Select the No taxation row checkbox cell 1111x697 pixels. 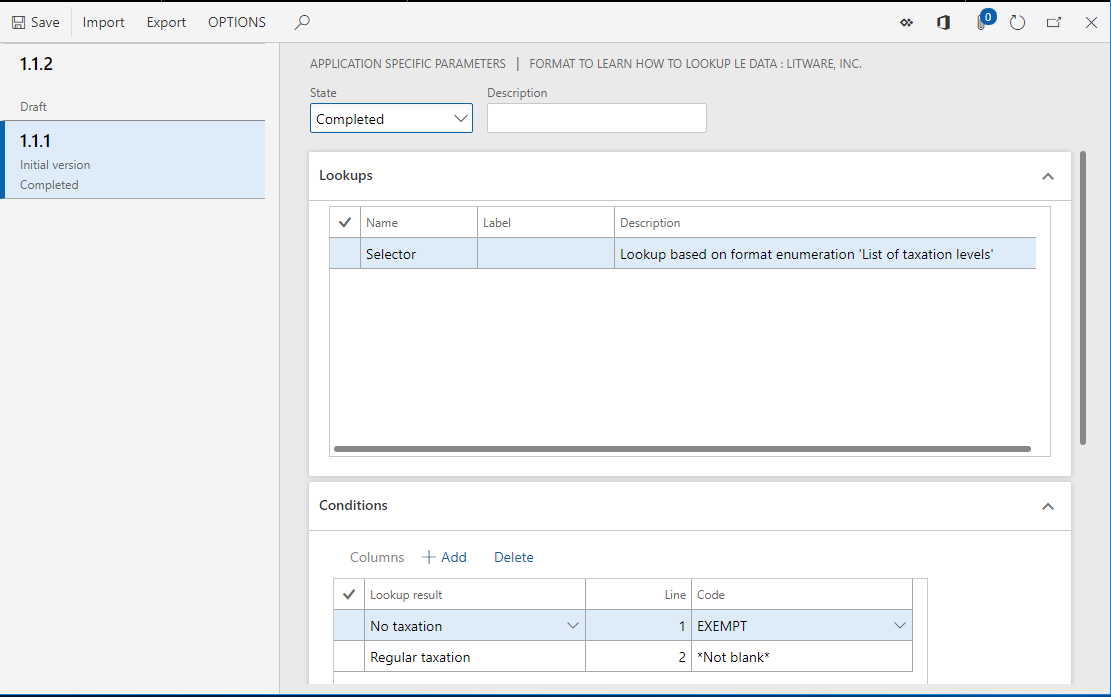349,625
